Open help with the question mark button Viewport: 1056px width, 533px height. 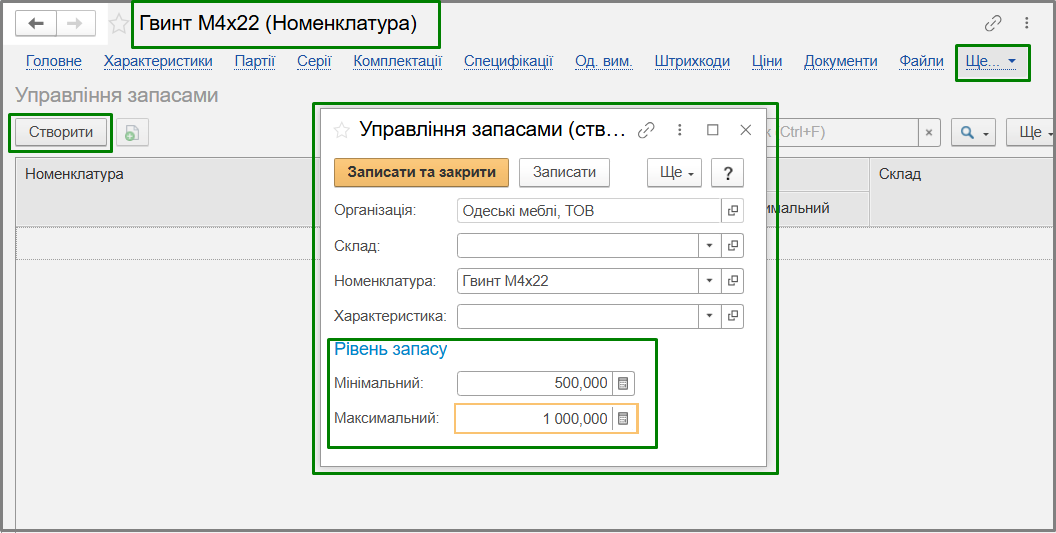point(727,173)
